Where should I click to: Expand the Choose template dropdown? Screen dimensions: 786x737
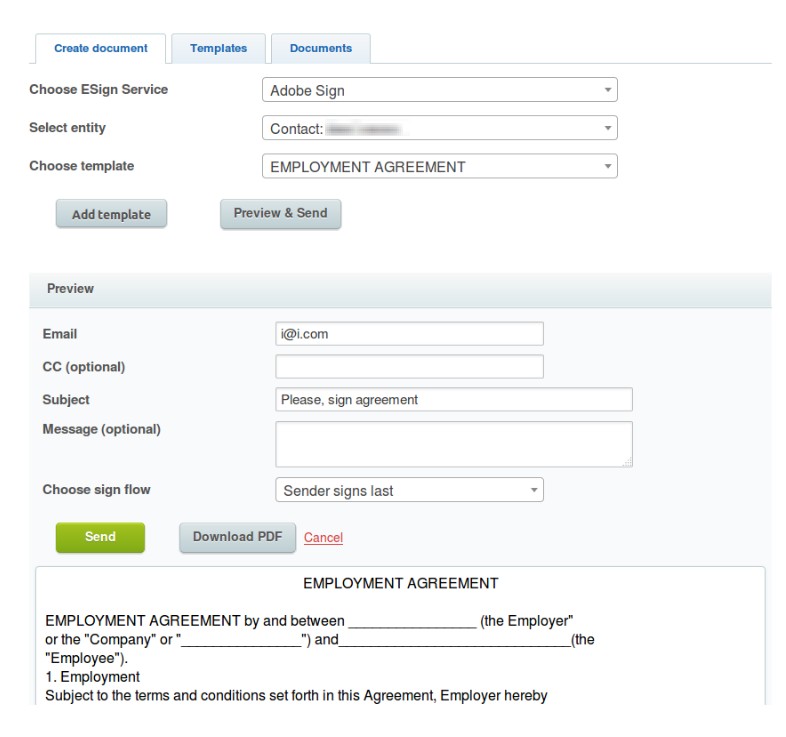pos(439,166)
